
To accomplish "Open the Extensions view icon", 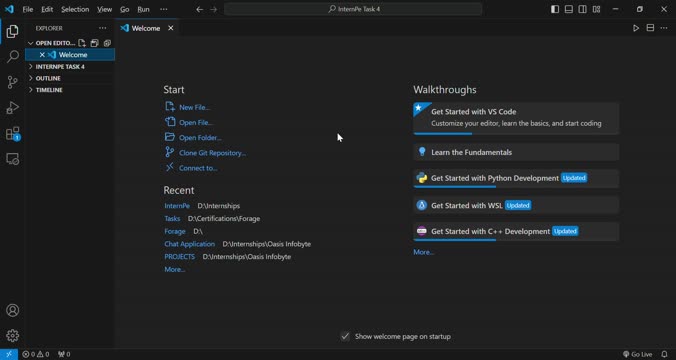I will 13,134.
